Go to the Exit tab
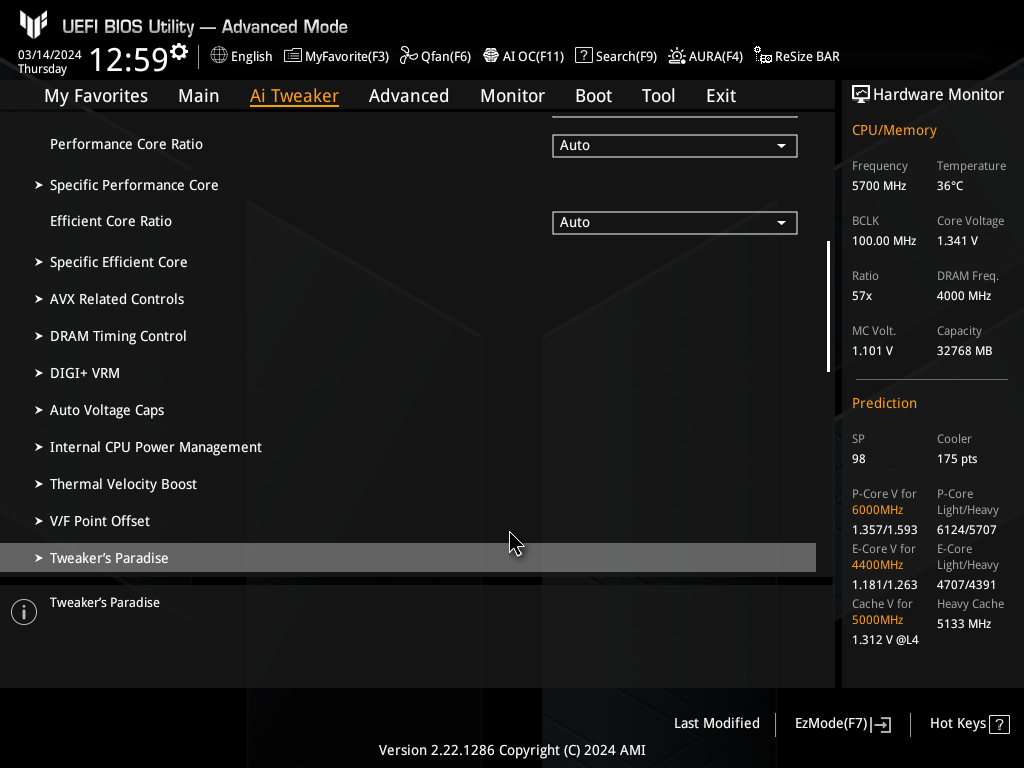This screenshot has width=1024, height=768. click(x=721, y=96)
